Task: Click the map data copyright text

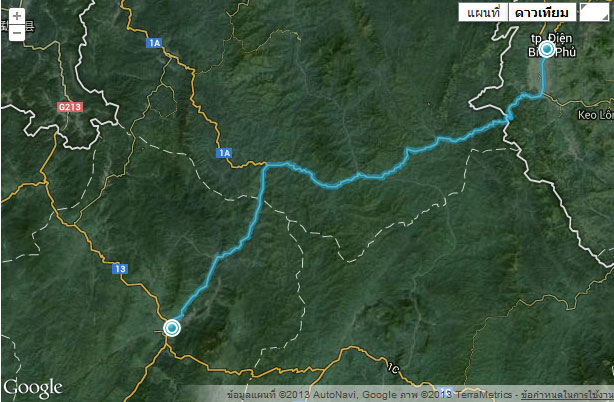Action: tap(372, 395)
